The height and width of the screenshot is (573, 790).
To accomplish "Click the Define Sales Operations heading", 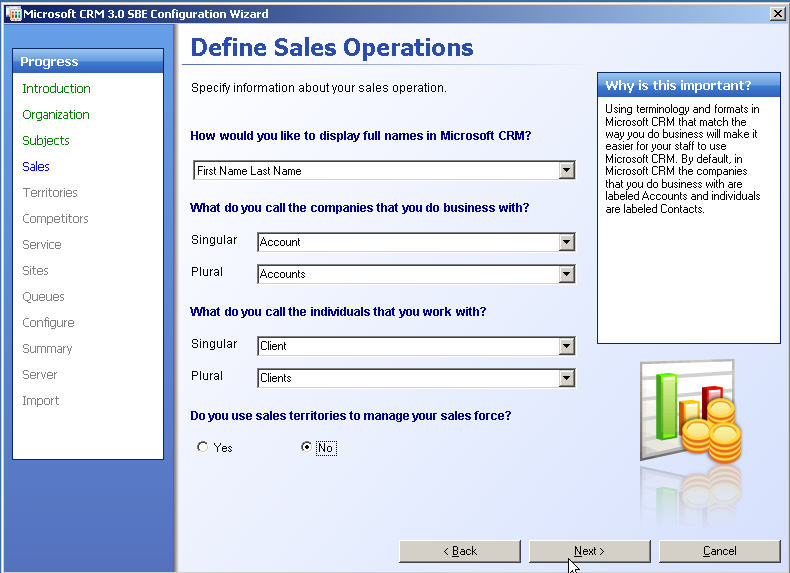I will point(332,48).
